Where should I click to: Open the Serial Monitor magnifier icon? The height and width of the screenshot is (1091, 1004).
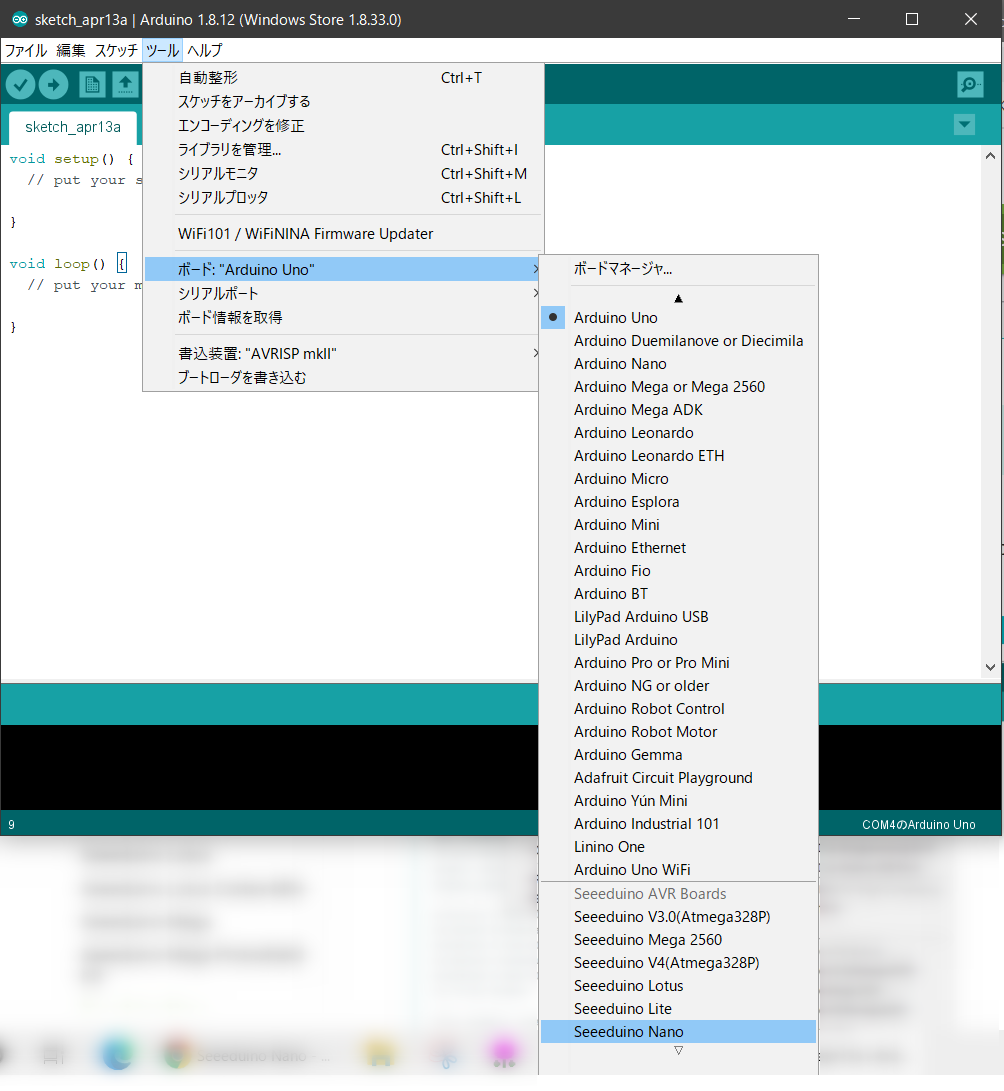970,85
